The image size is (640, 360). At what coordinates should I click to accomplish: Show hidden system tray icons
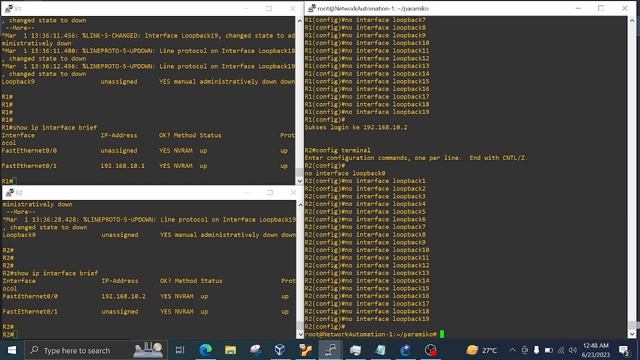tap(513, 350)
